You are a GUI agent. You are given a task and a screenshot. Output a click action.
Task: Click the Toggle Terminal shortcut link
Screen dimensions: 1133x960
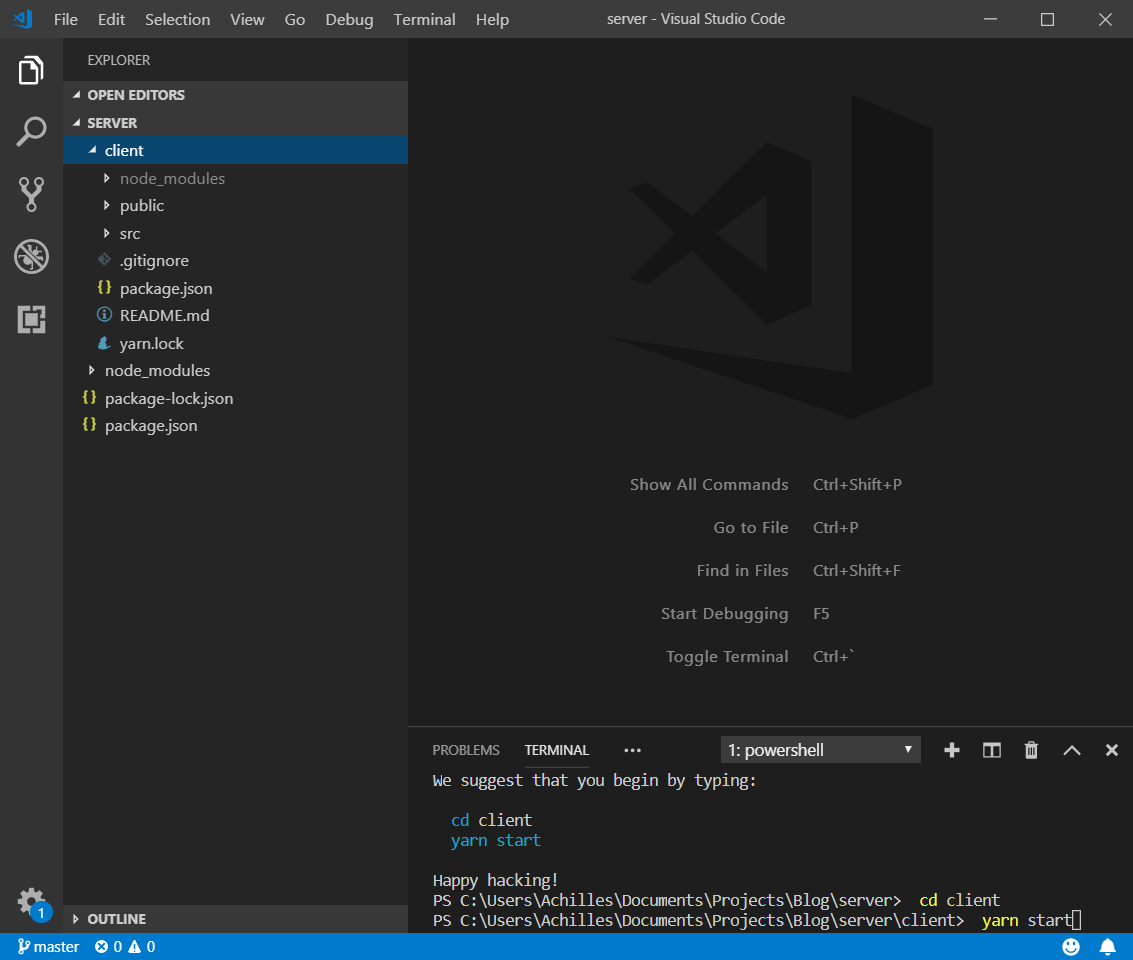click(727, 656)
